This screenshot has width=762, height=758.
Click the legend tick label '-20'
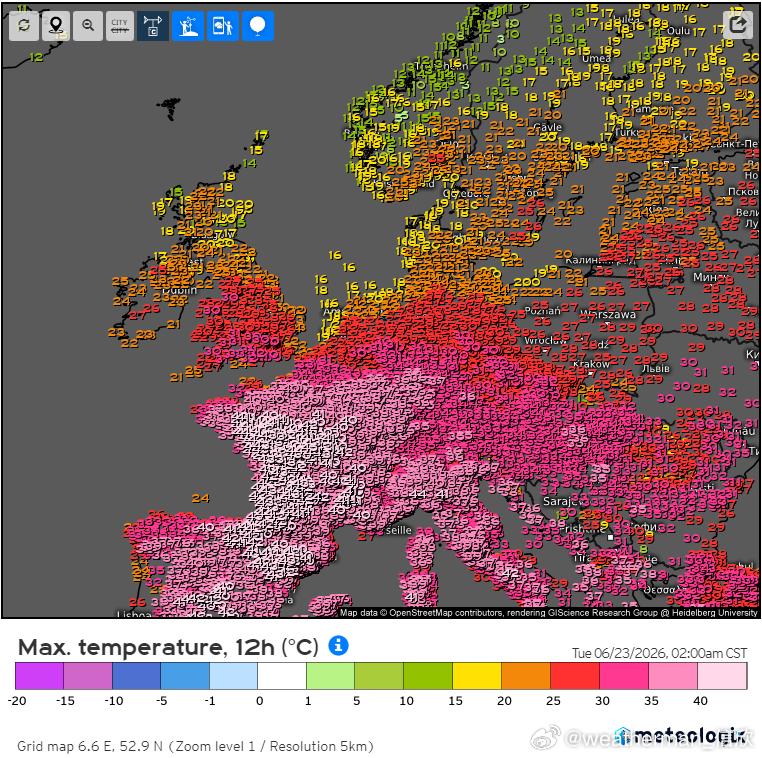tap(17, 701)
